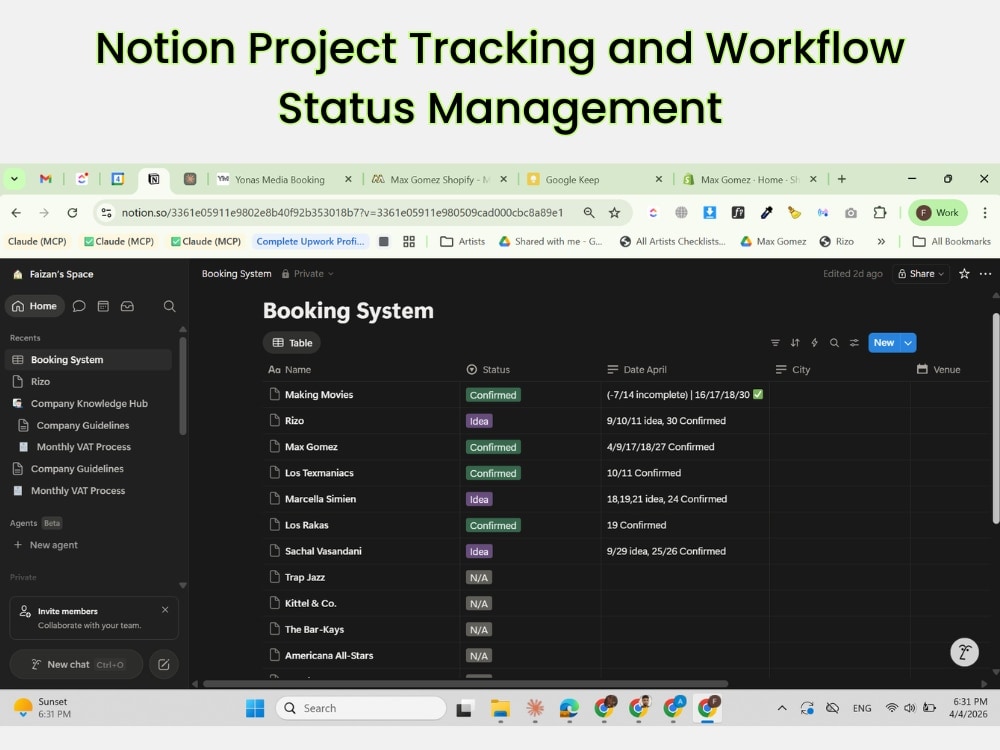Click the Home button in sidebar

(x=34, y=306)
